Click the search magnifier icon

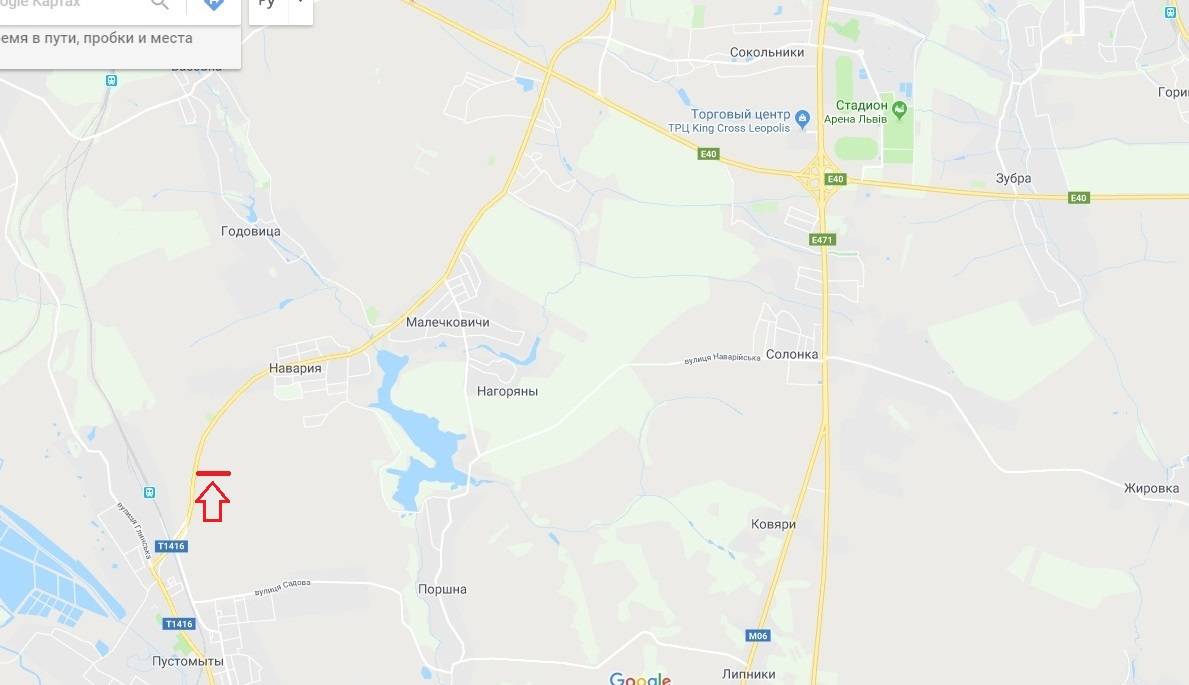(159, 4)
